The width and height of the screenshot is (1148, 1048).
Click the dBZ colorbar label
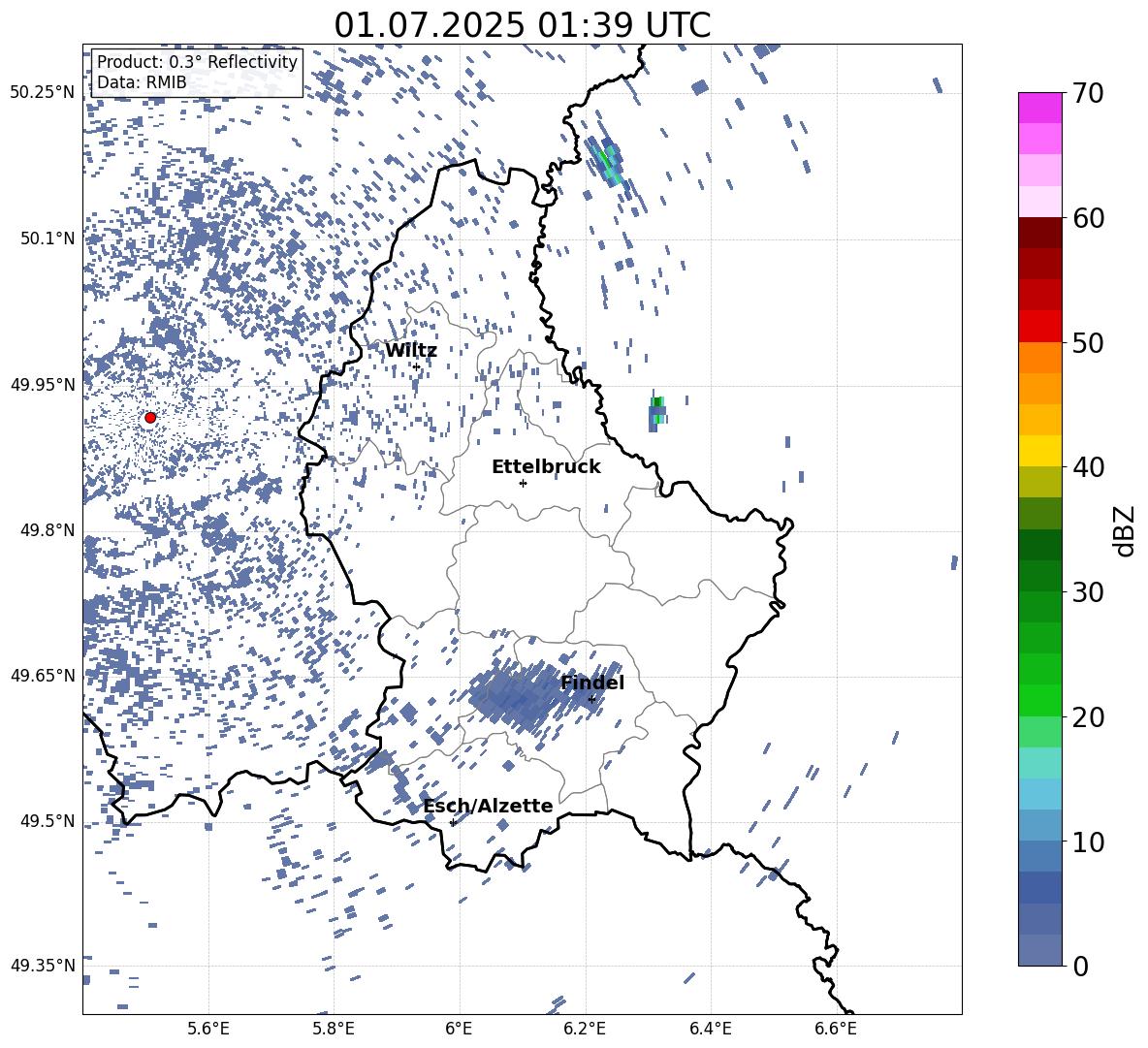click(1126, 530)
